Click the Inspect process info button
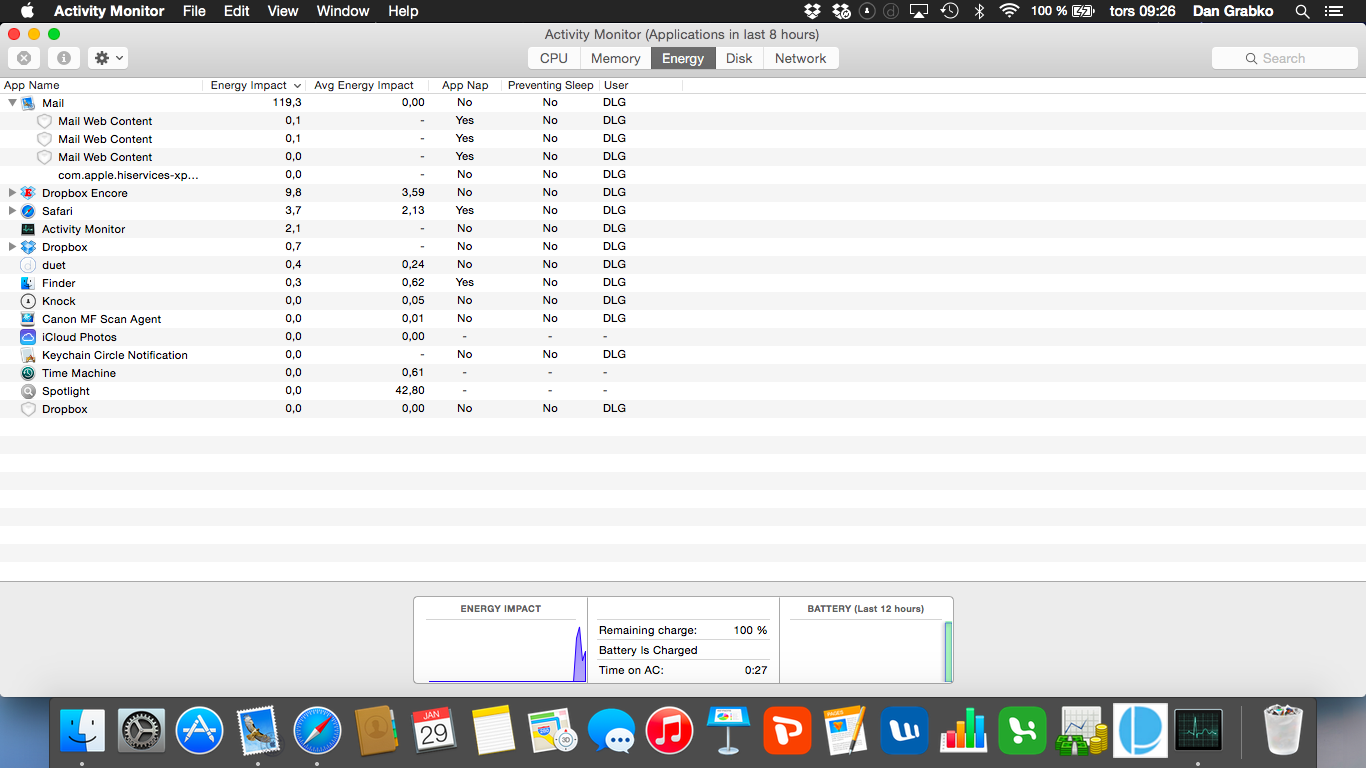This screenshot has width=1366, height=768. coord(63,58)
